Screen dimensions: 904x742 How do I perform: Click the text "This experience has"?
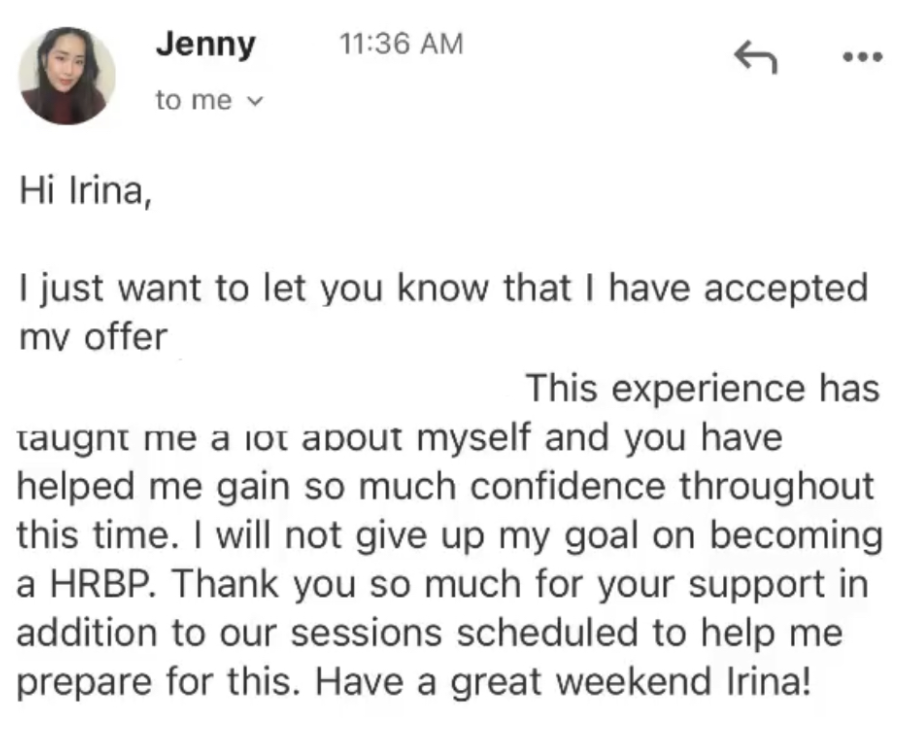[x=702, y=388]
